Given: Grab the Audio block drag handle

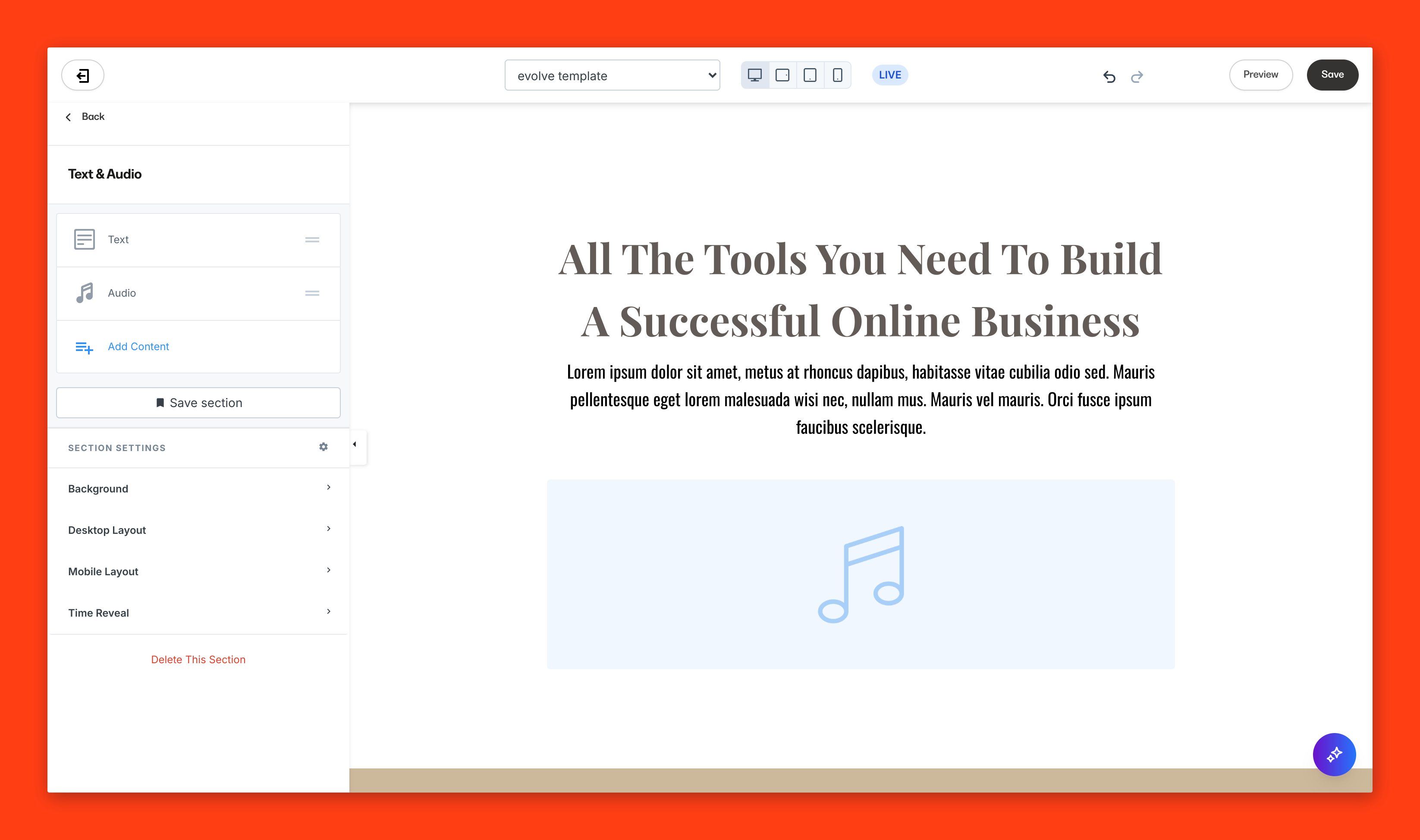Looking at the screenshot, I should 312,293.
